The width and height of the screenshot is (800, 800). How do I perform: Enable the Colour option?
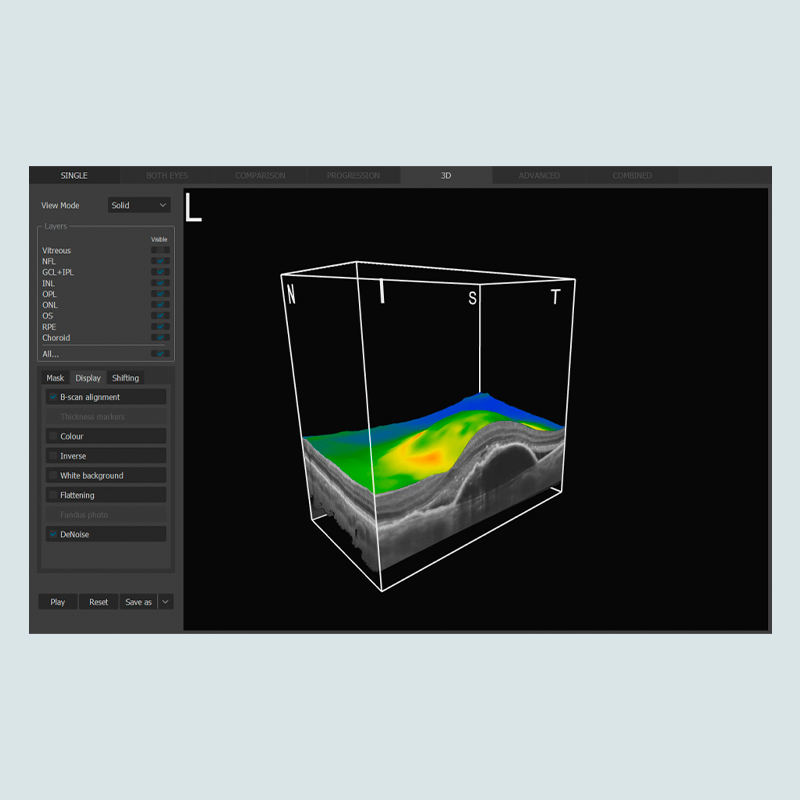(x=54, y=436)
